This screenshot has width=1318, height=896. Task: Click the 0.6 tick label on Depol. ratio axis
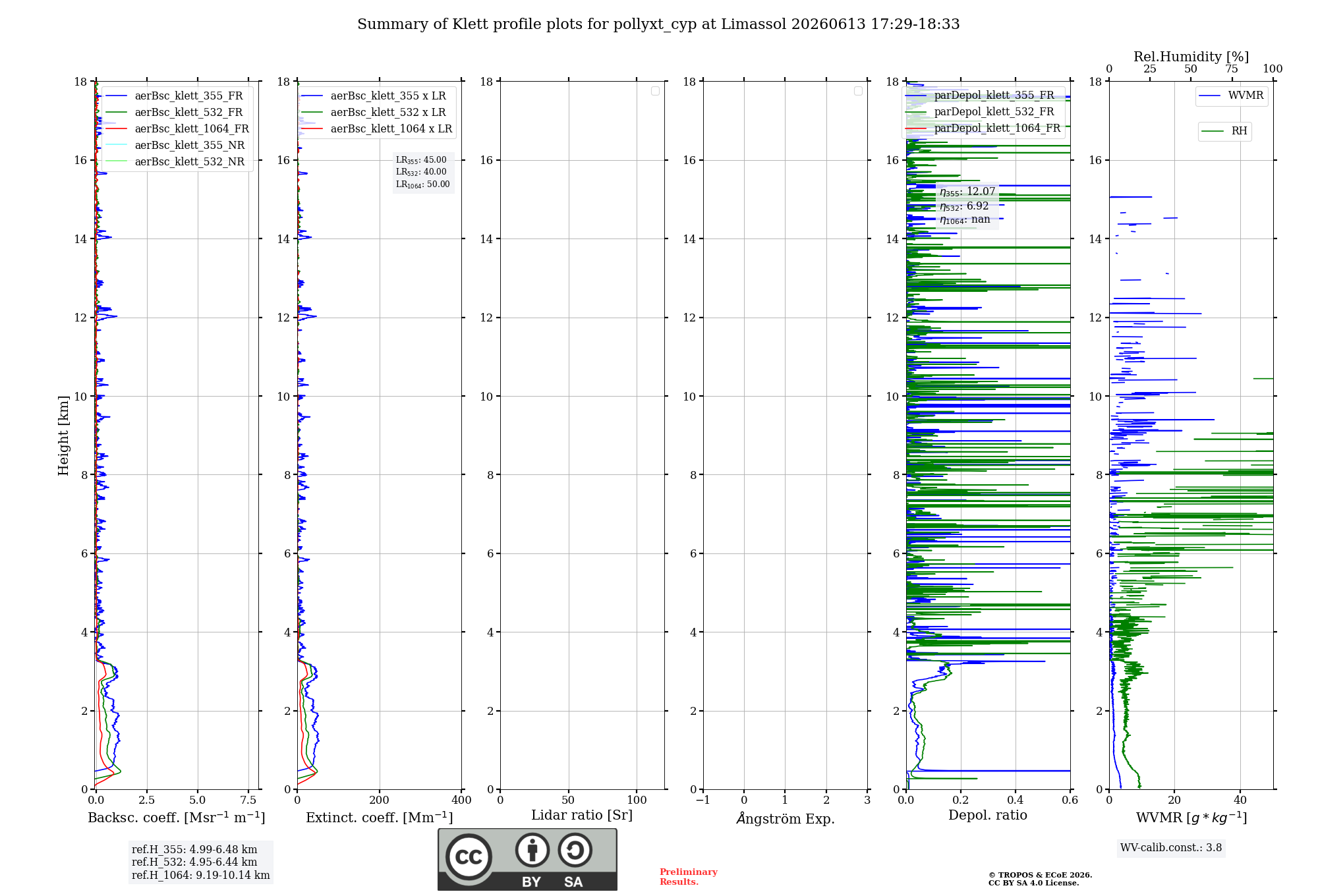1070,800
